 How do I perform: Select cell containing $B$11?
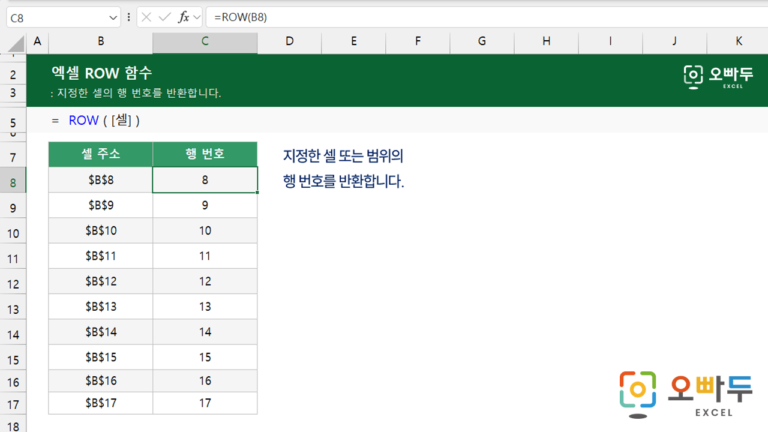tap(100, 256)
